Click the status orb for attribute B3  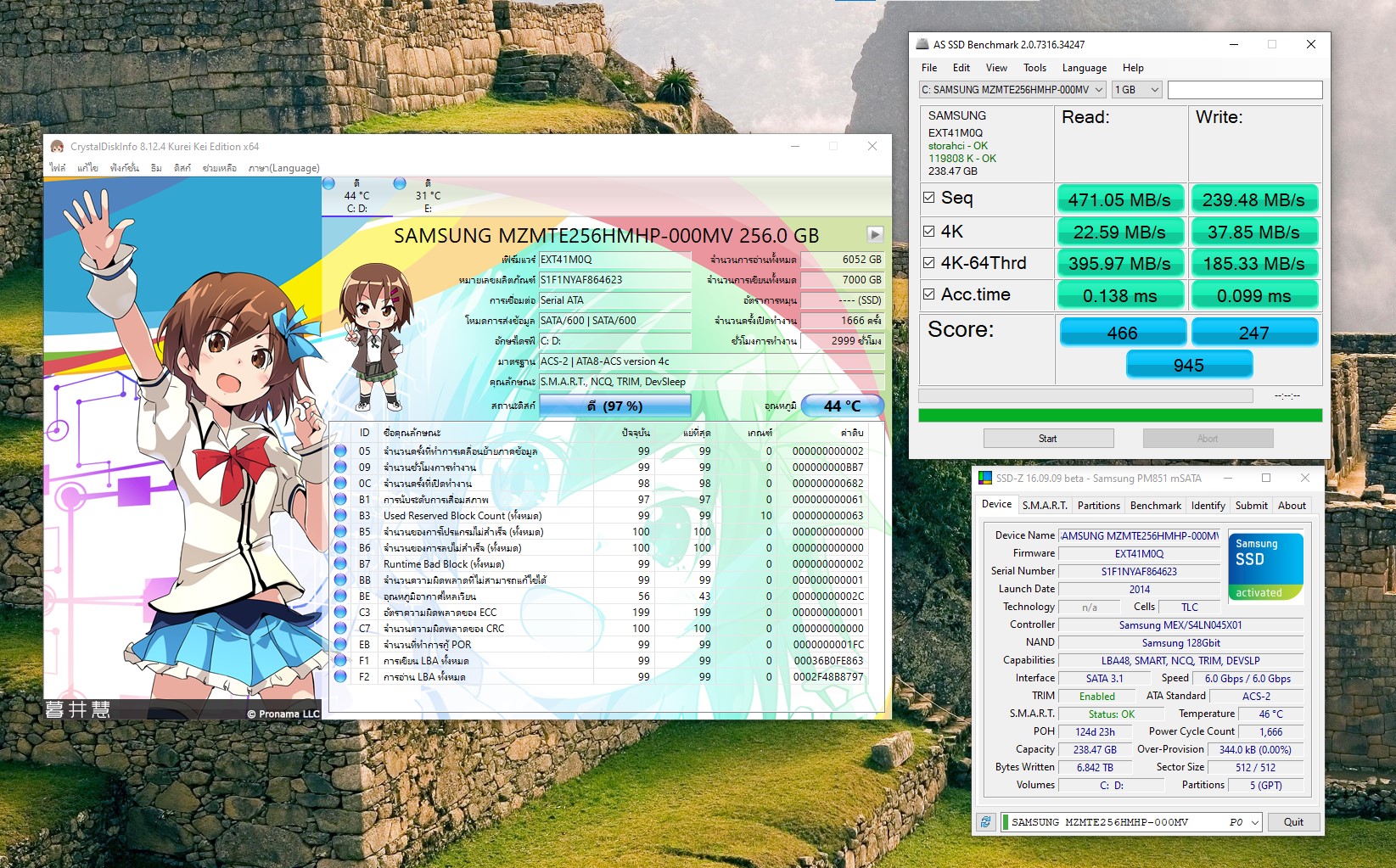click(340, 515)
